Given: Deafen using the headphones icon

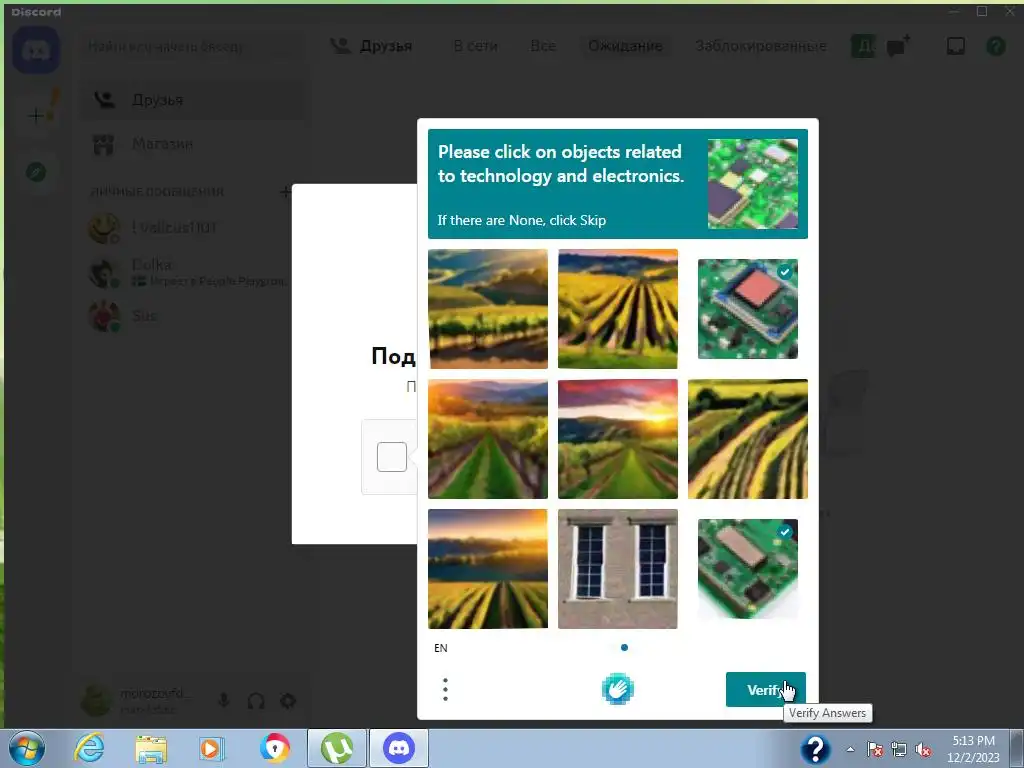Looking at the screenshot, I should 256,701.
